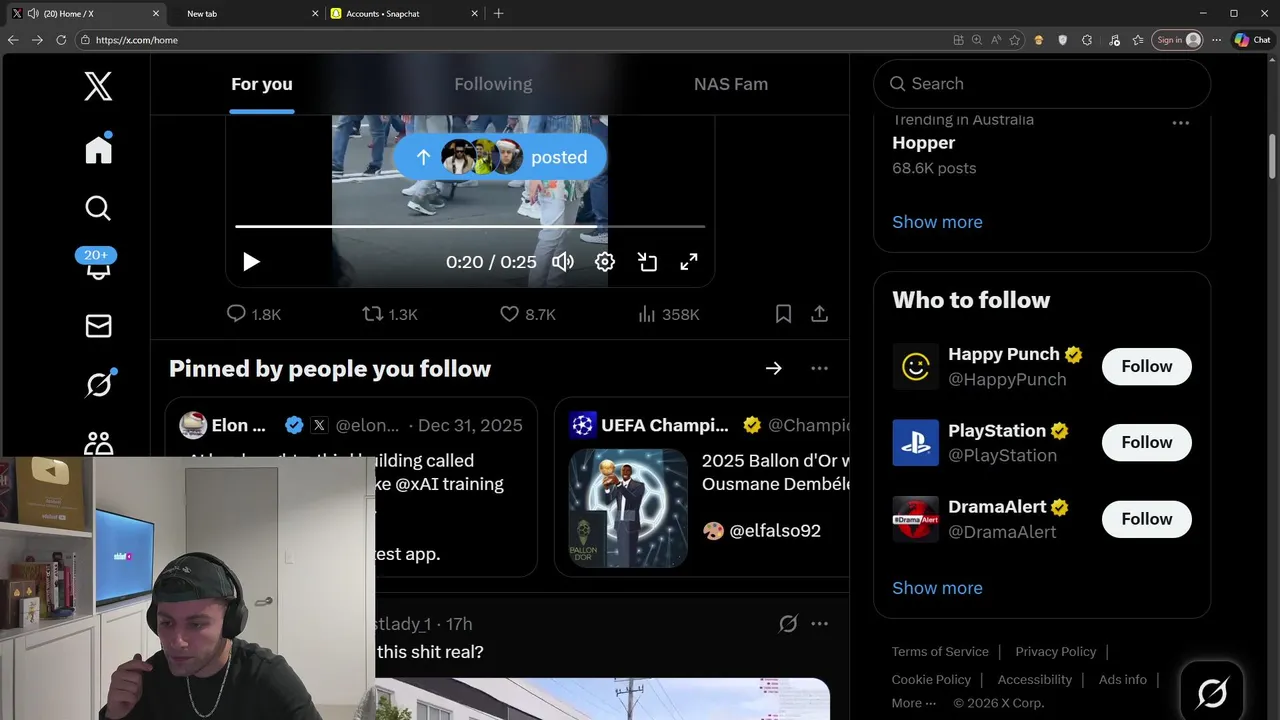1280x720 pixels.
Task: Open the Terms of Service link
Action: pyautogui.click(x=940, y=651)
